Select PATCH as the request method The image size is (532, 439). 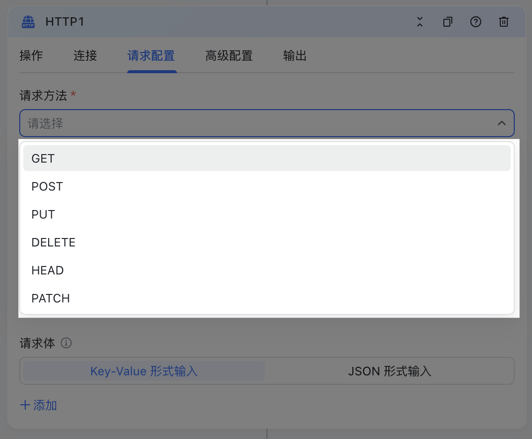(267, 298)
